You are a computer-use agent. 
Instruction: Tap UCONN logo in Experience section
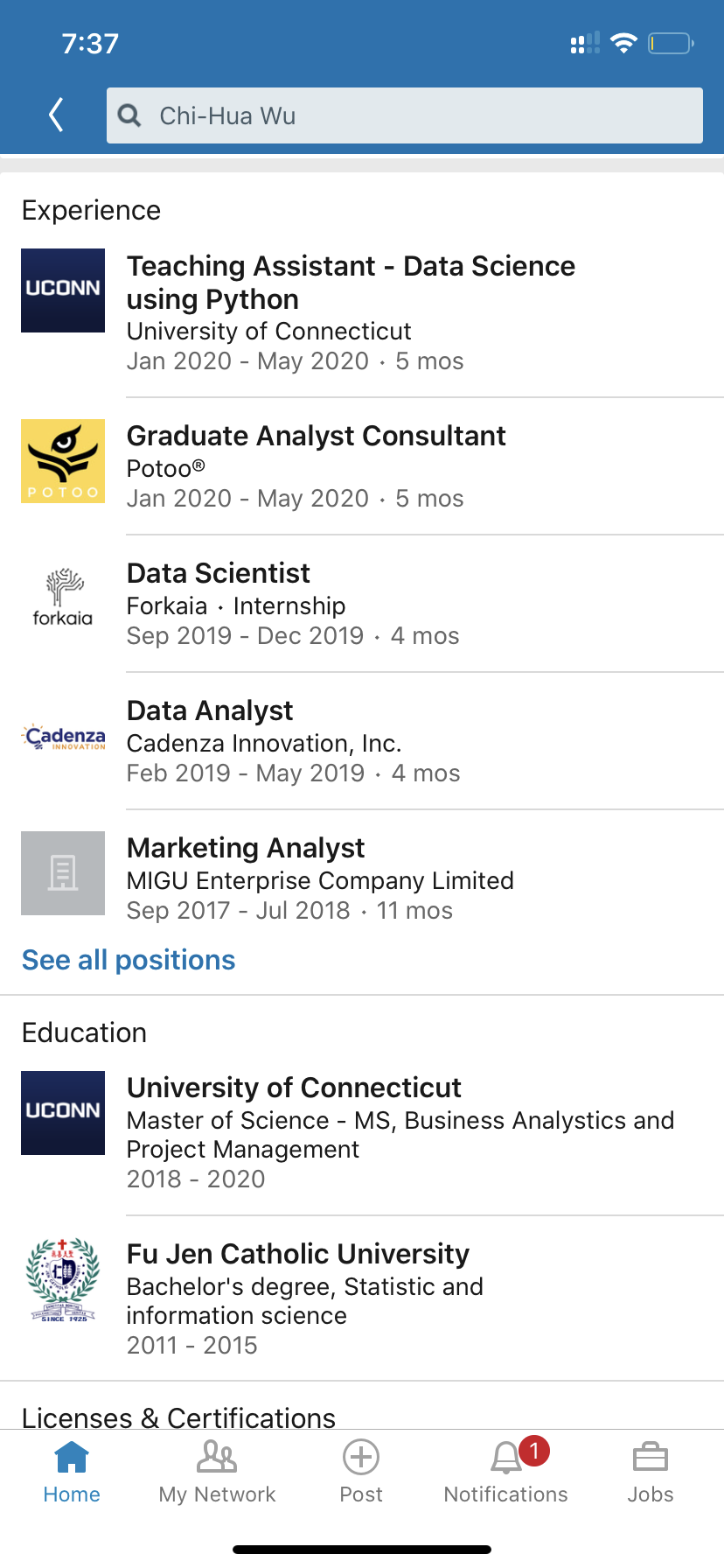tap(63, 290)
